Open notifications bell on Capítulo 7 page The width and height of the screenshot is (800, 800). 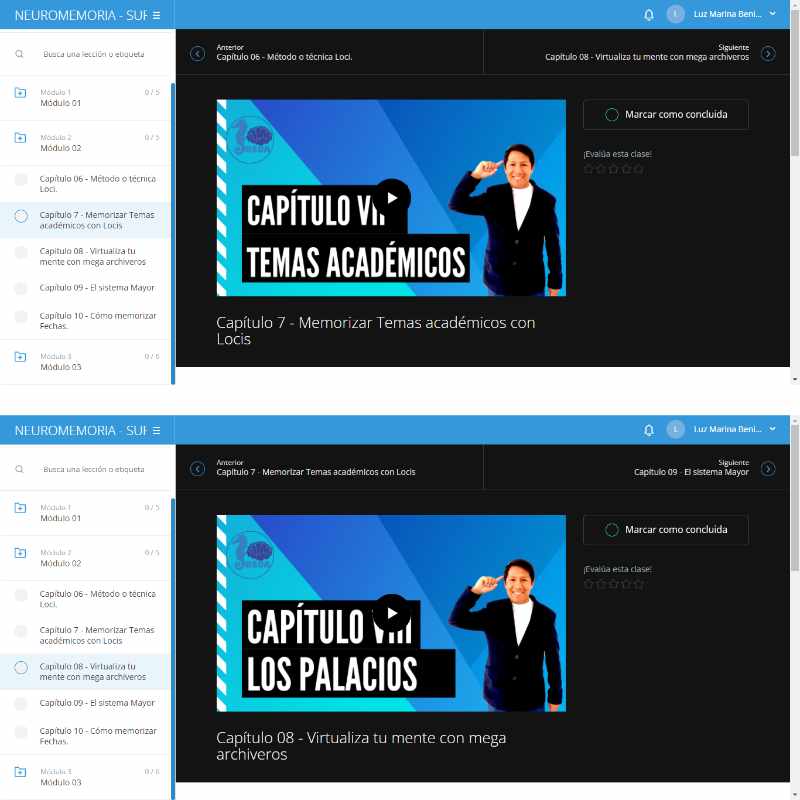pos(649,15)
